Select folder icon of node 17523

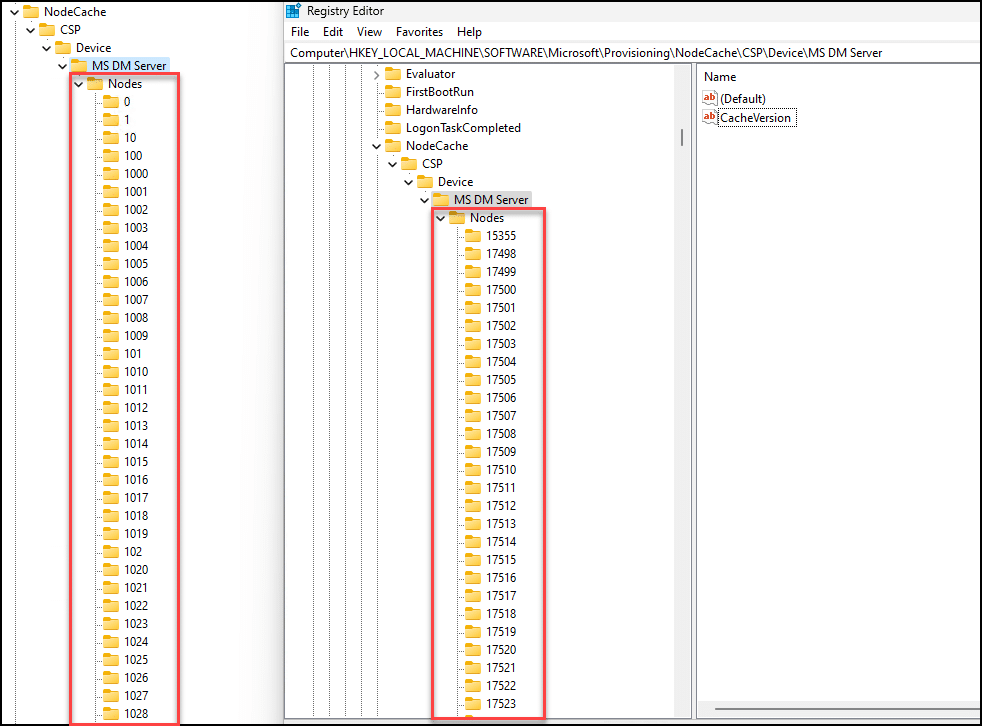coord(473,703)
